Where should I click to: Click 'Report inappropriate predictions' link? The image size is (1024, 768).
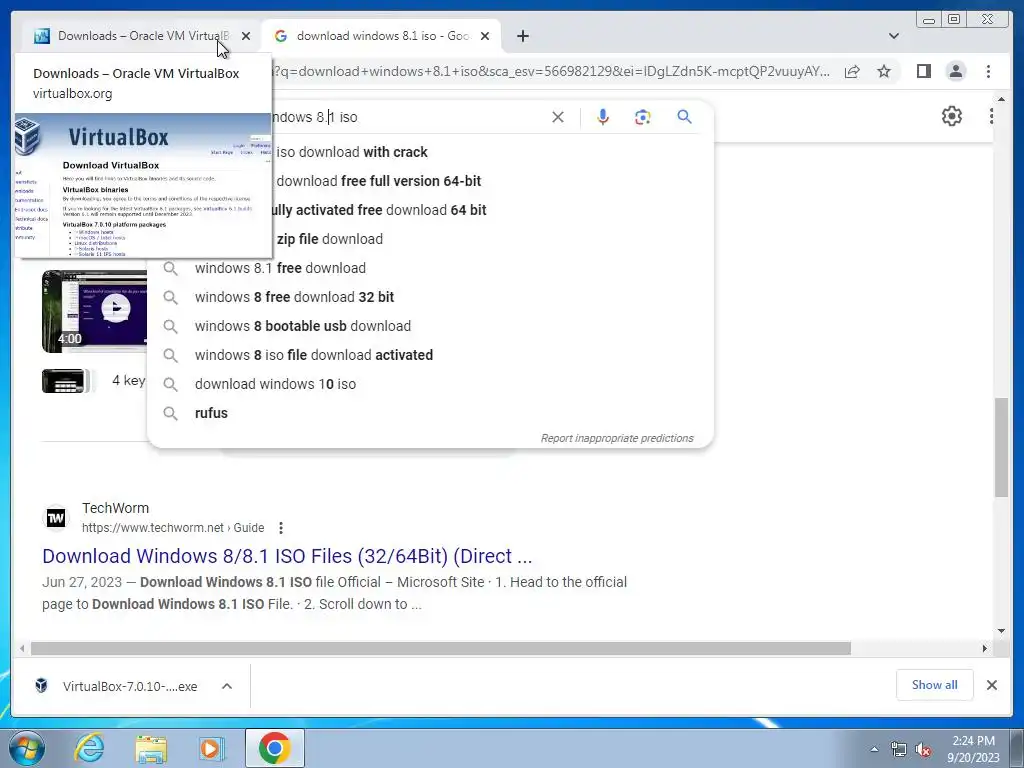point(617,438)
